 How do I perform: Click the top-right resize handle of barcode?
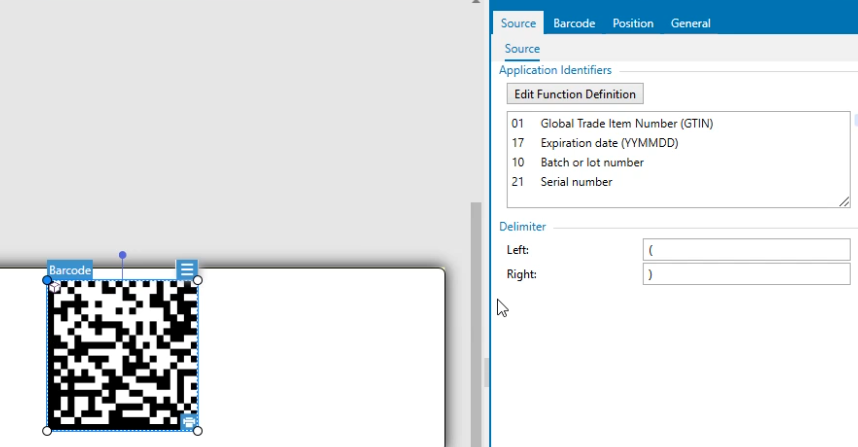pos(197,280)
